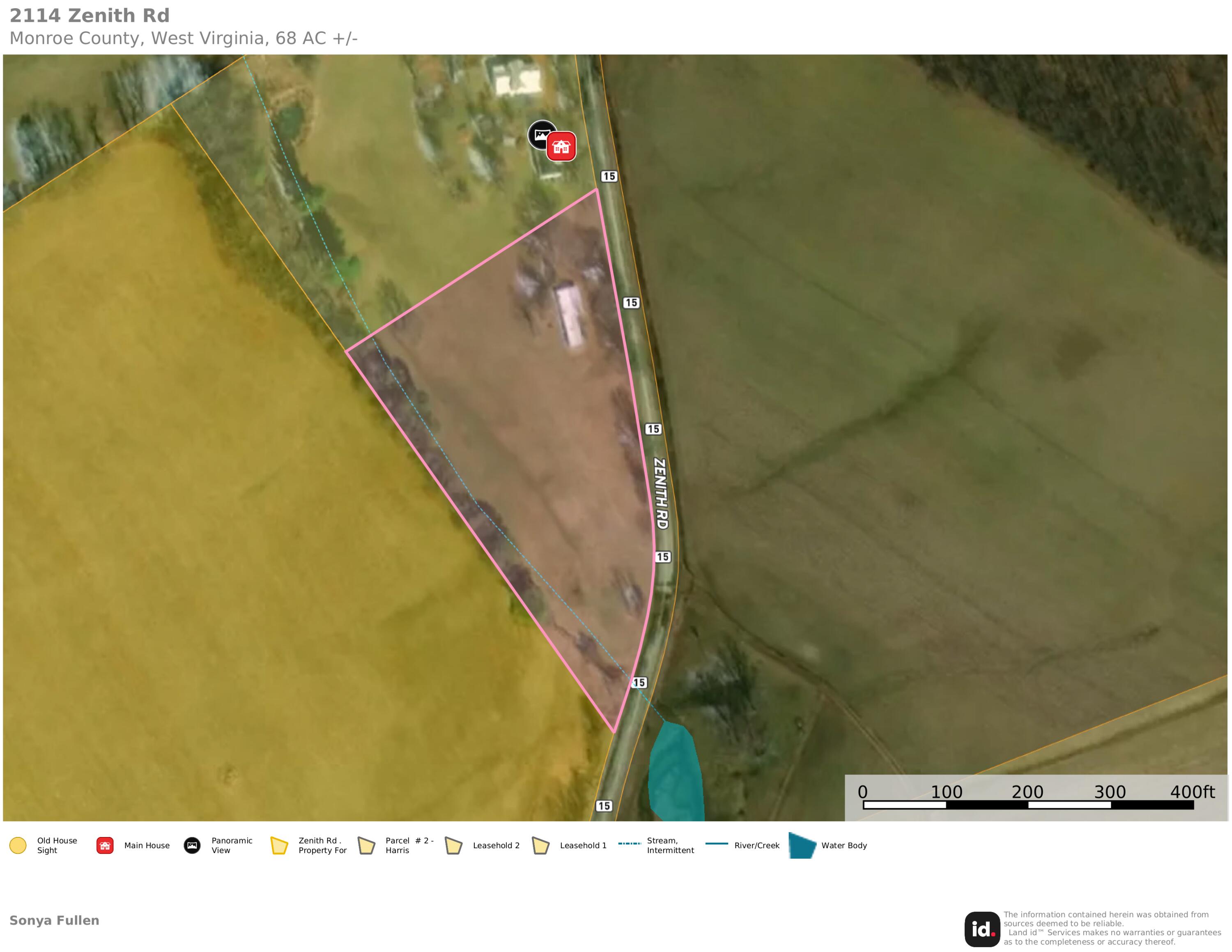The height and width of the screenshot is (952, 1232).
Task: Click the Leasehold 2 legend polygon icon
Action: [x=453, y=845]
